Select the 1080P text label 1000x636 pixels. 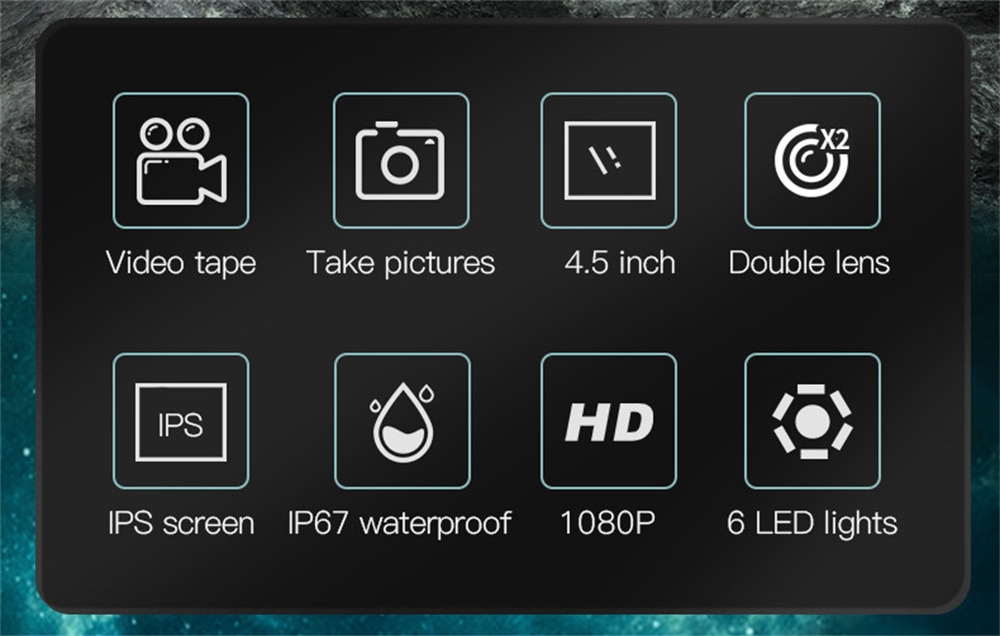point(608,523)
